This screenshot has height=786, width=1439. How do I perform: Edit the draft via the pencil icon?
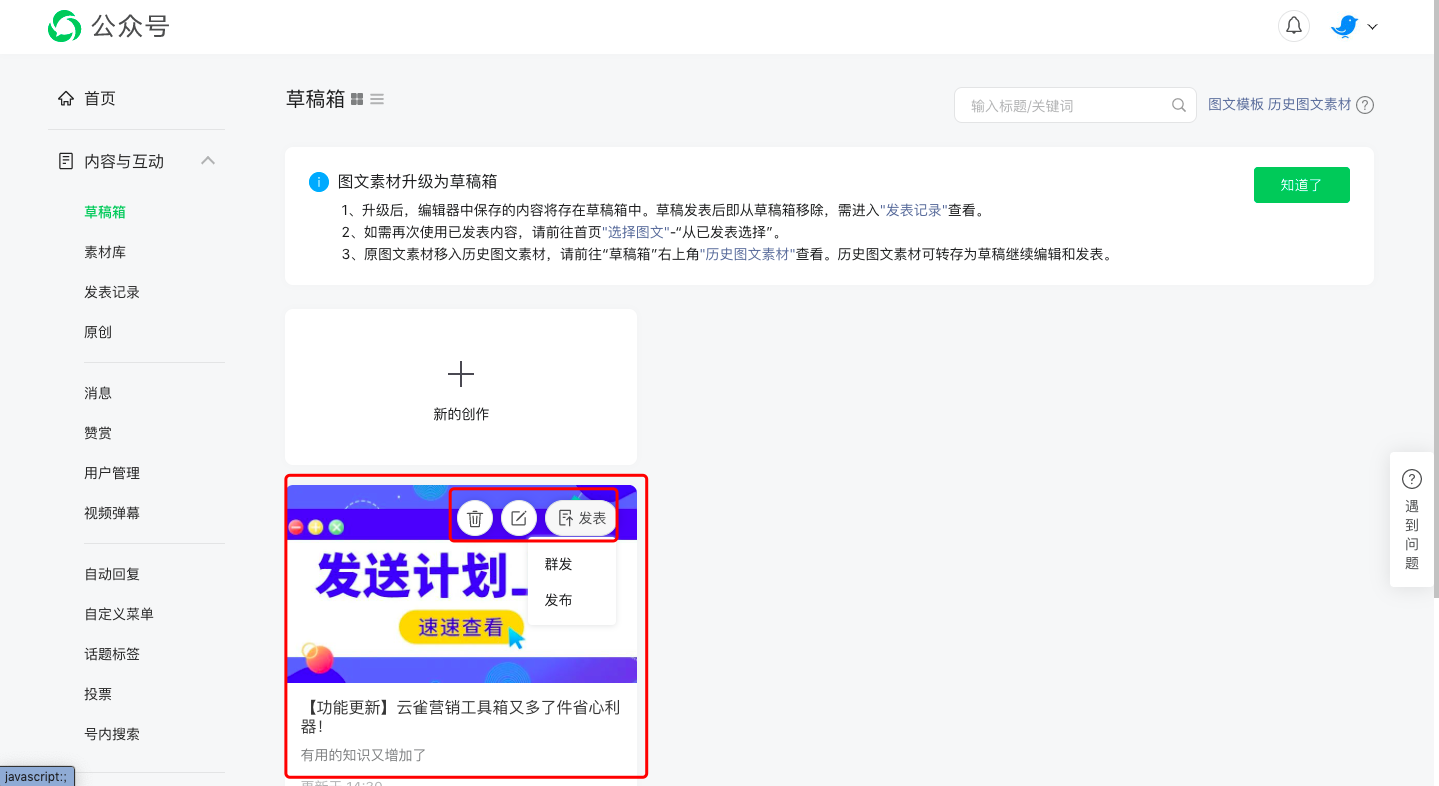coord(519,518)
